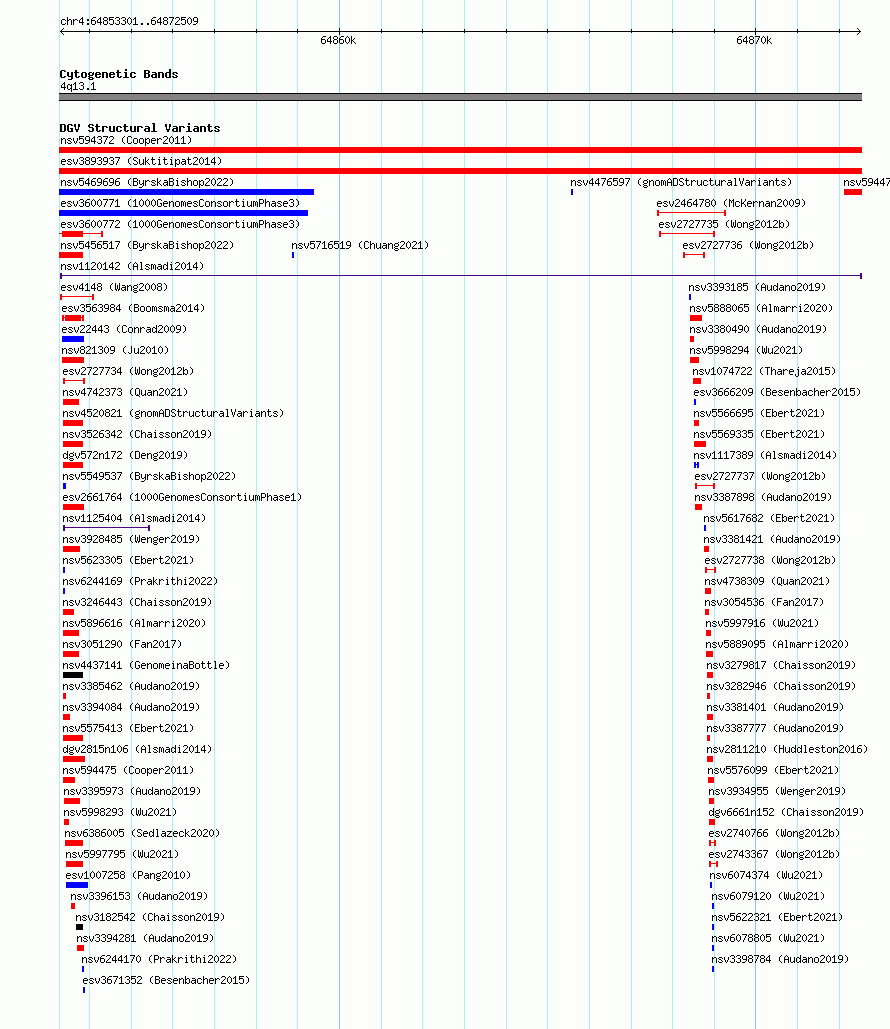Open nsv5889095 (Almarri2020) label
The width and height of the screenshot is (890, 1029).
pyautogui.click(x=777, y=644)
